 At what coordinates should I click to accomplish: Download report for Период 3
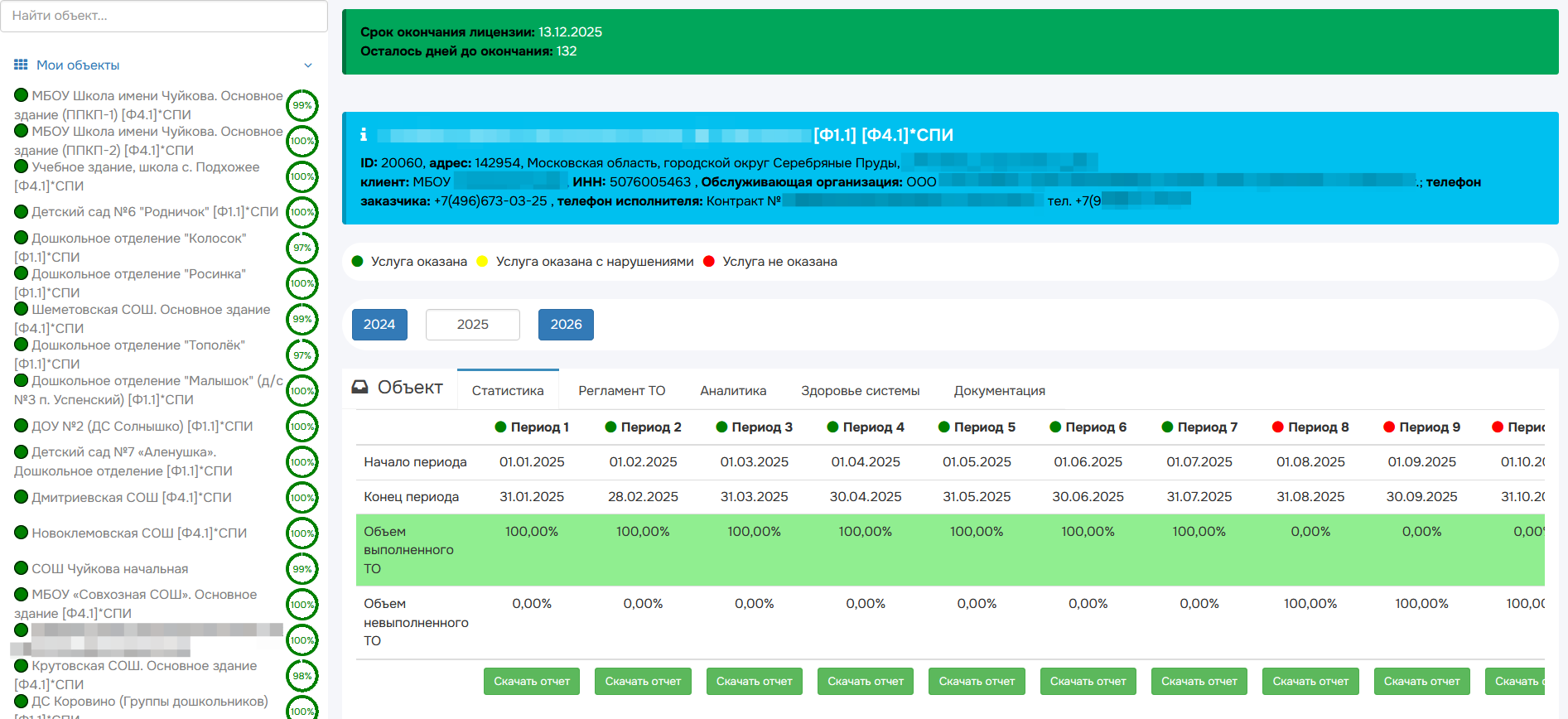point(754,682)
